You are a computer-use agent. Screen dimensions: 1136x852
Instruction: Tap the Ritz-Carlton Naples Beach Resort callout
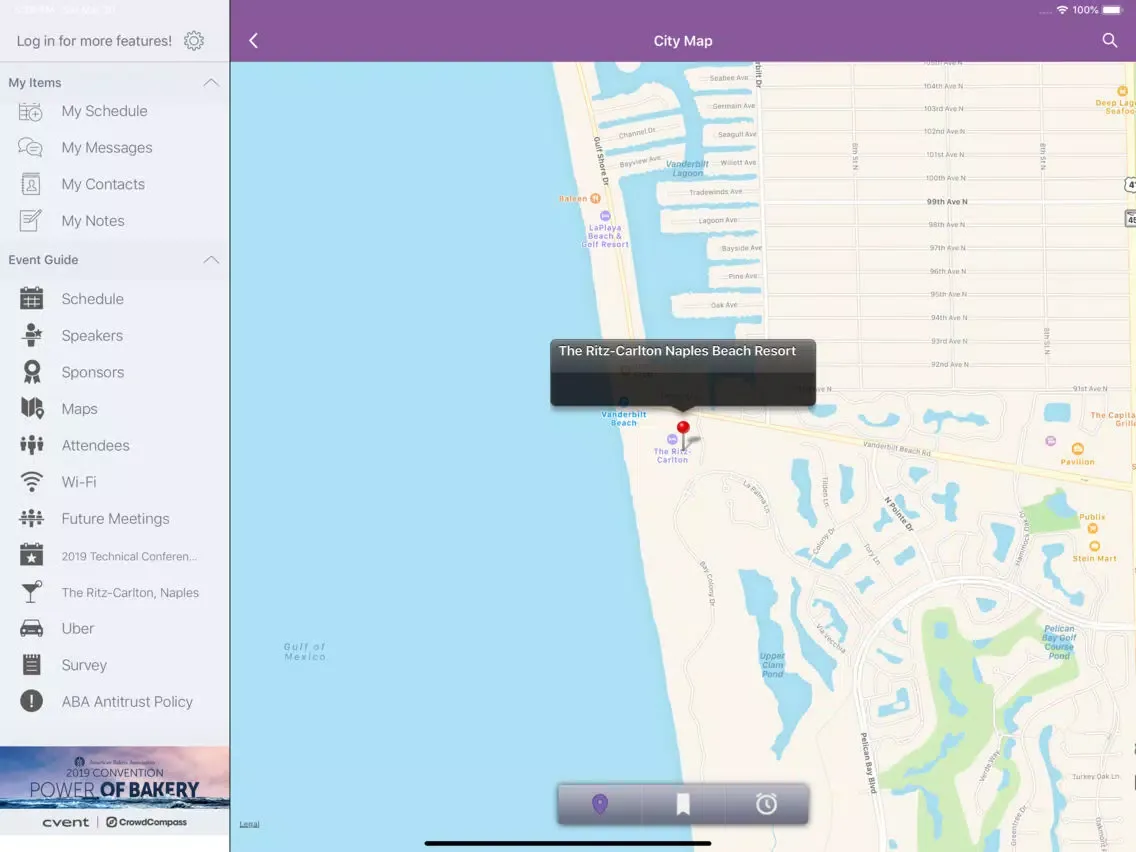[x=683, y=372]
